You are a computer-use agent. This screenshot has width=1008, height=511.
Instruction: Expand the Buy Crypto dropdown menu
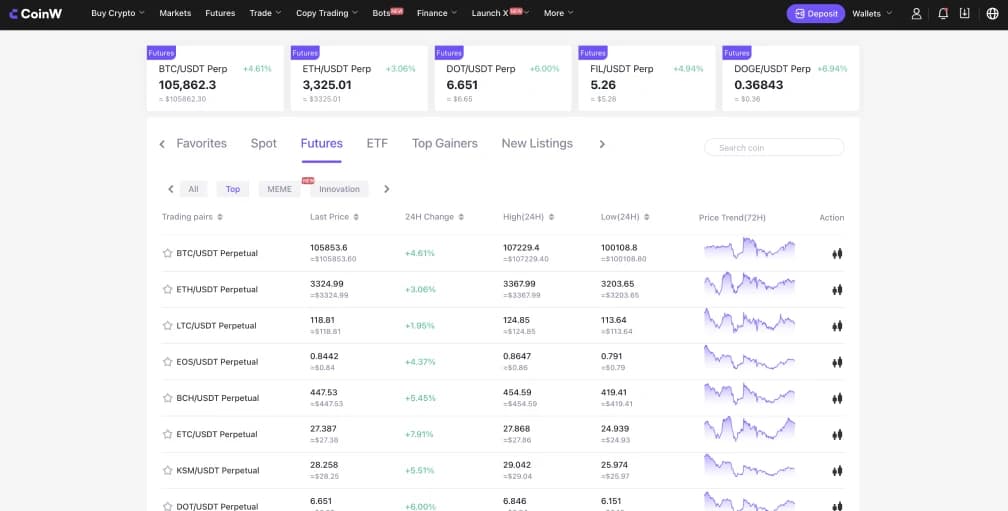point(118,13)
